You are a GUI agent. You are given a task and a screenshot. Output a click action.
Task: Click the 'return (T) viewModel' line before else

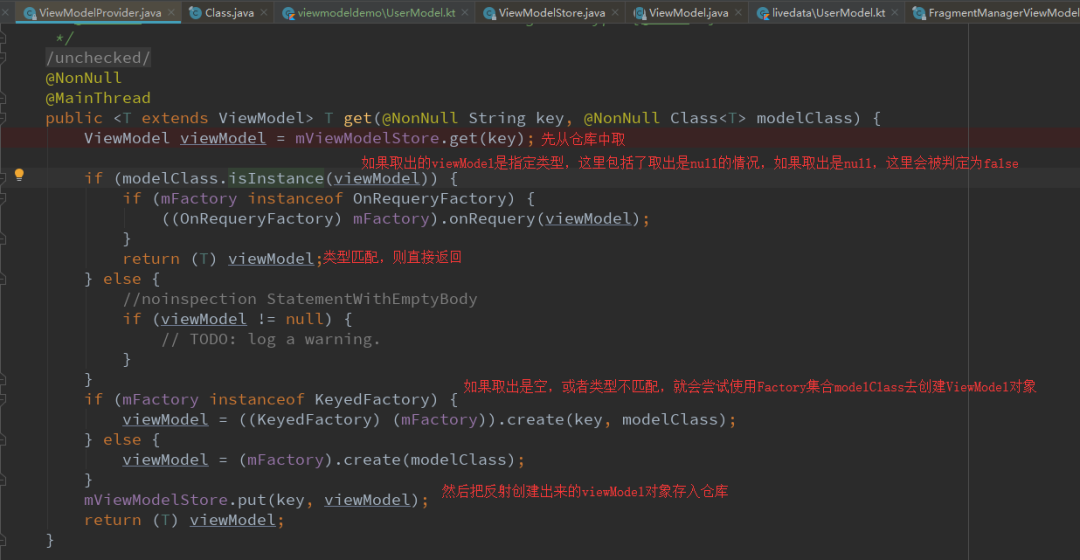coord(222,259)
